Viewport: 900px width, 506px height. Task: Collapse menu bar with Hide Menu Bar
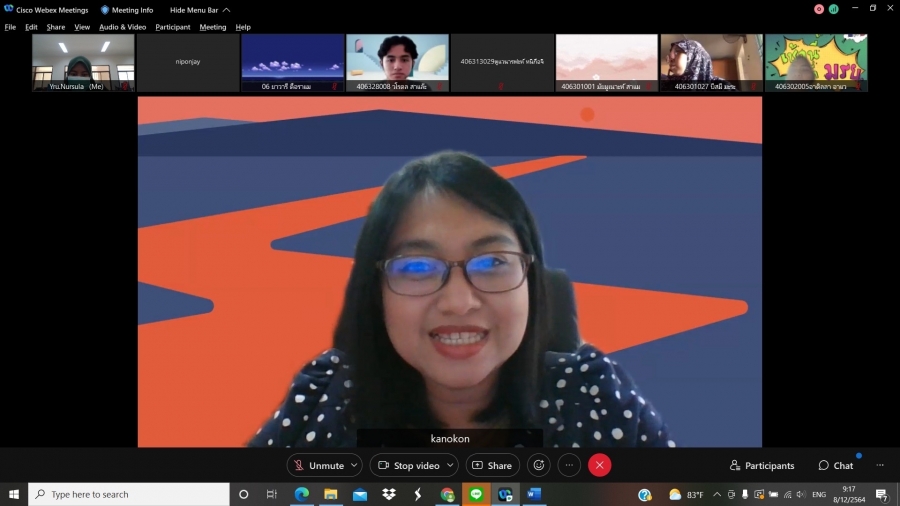click(199, 10)
